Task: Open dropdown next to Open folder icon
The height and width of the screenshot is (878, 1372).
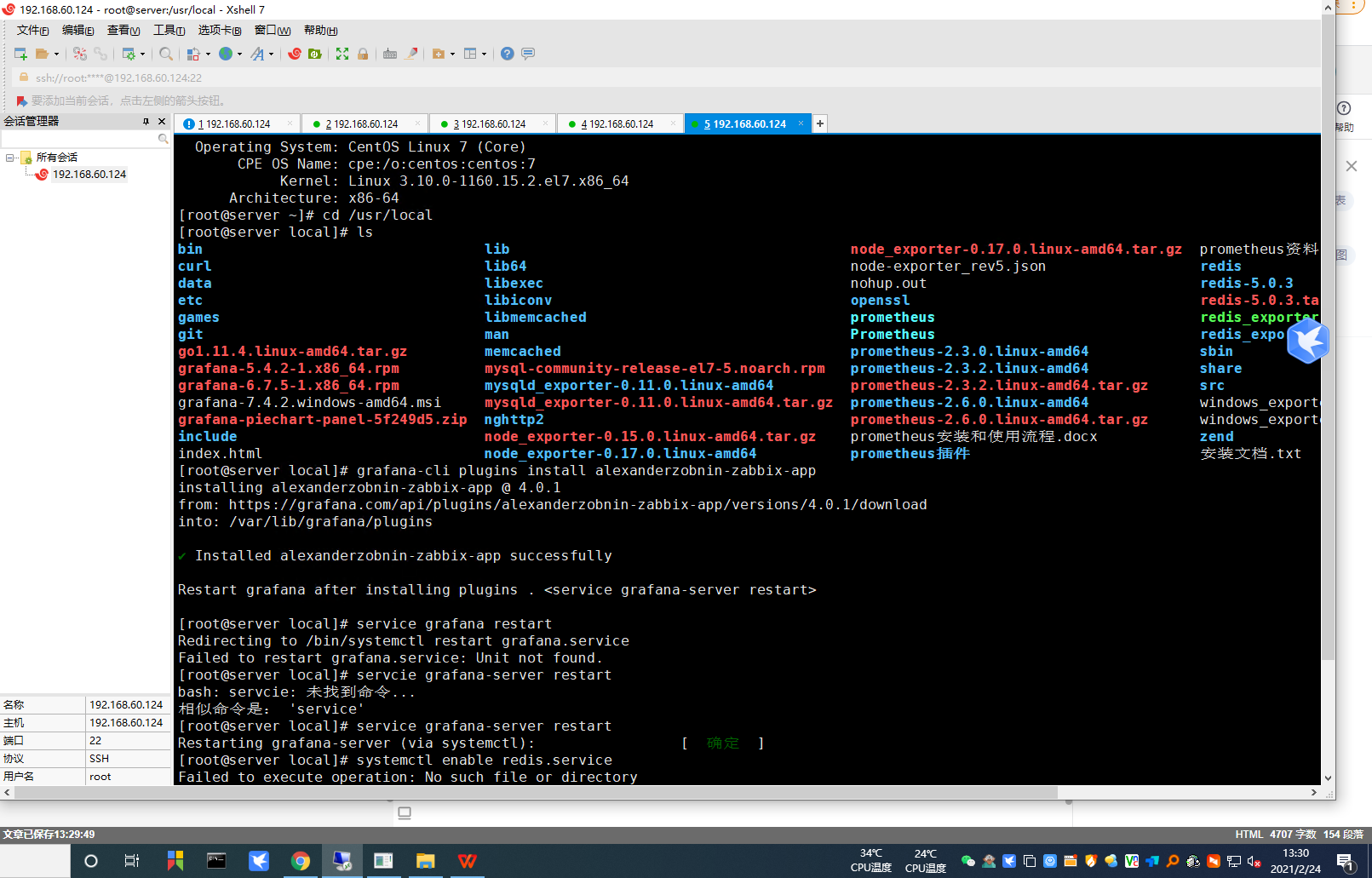Action: click(57, 54)
